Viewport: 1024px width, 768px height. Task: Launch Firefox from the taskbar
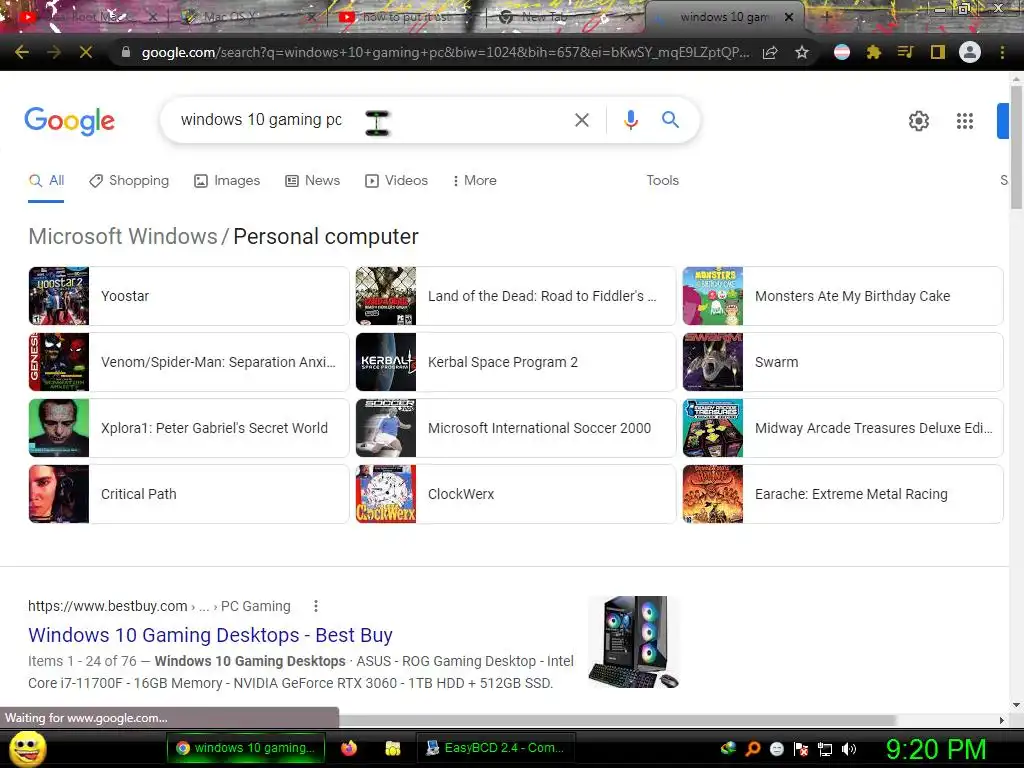349,748
